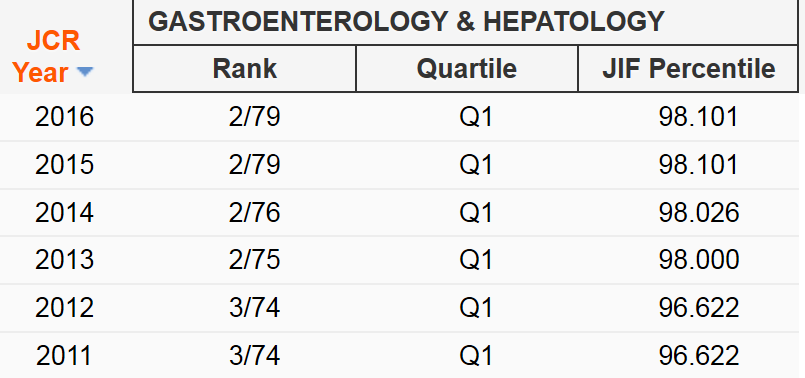Click rank value 2/76 for 2014

255,213
